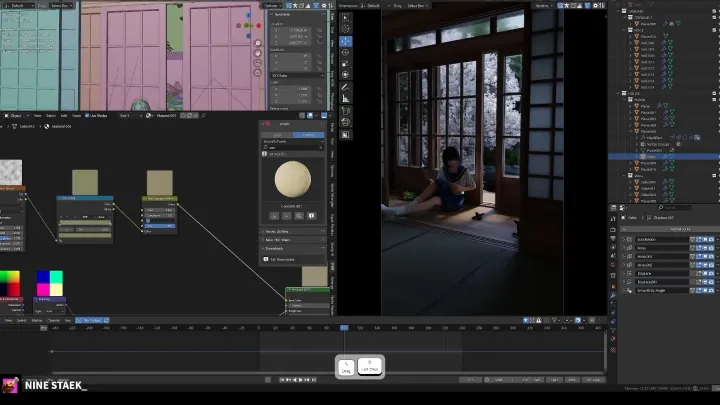This screenshot has width=720, height=405.
Task: Click the round material preview sphere thumbnail
Action: pos(292,179)
